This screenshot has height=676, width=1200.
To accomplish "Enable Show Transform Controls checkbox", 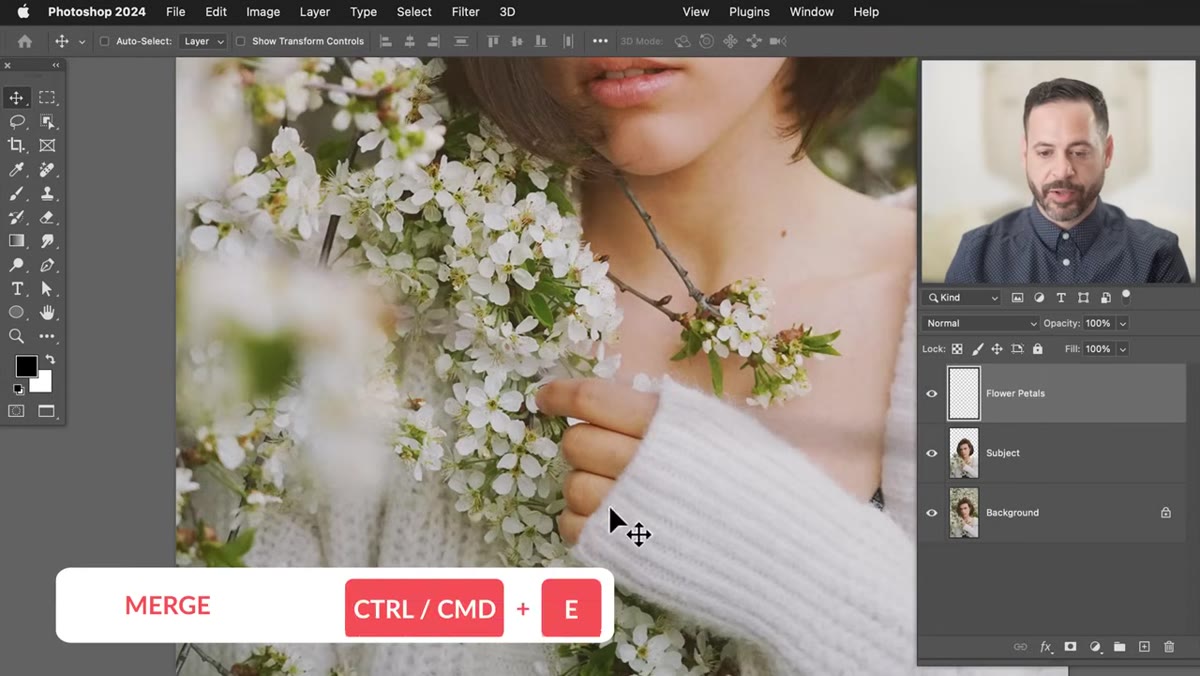I will 240,41.
